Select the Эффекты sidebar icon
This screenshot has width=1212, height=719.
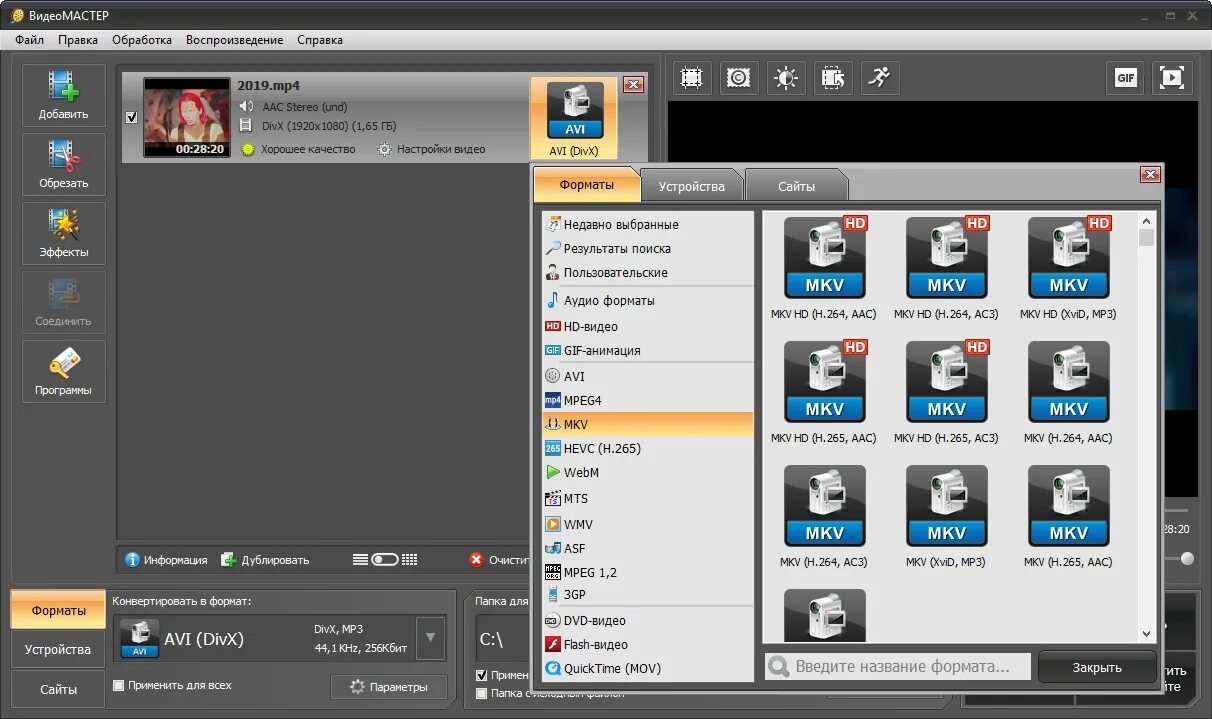(63, 233)
